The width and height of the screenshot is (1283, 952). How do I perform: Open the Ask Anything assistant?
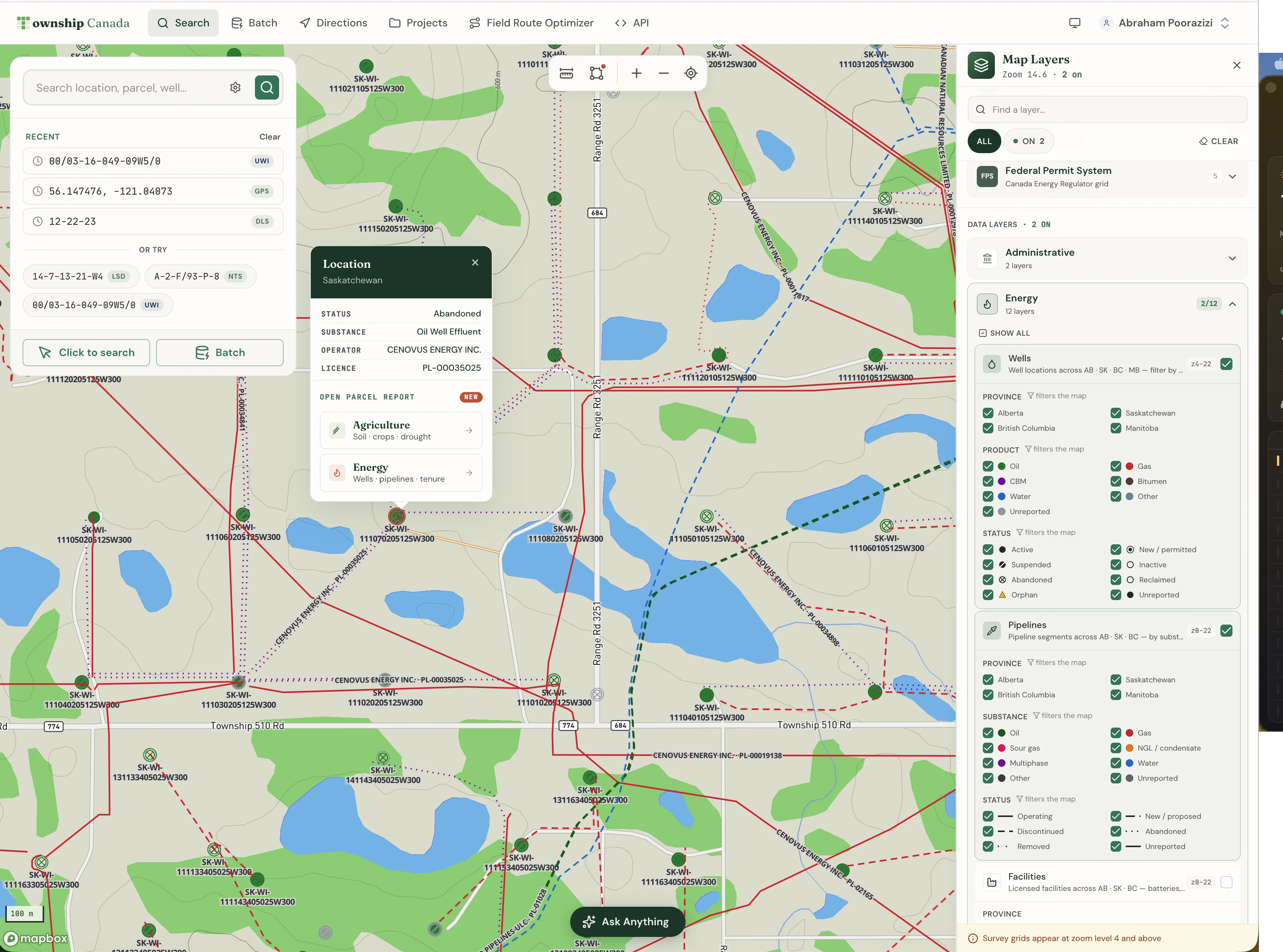click(x=627, y=921)
